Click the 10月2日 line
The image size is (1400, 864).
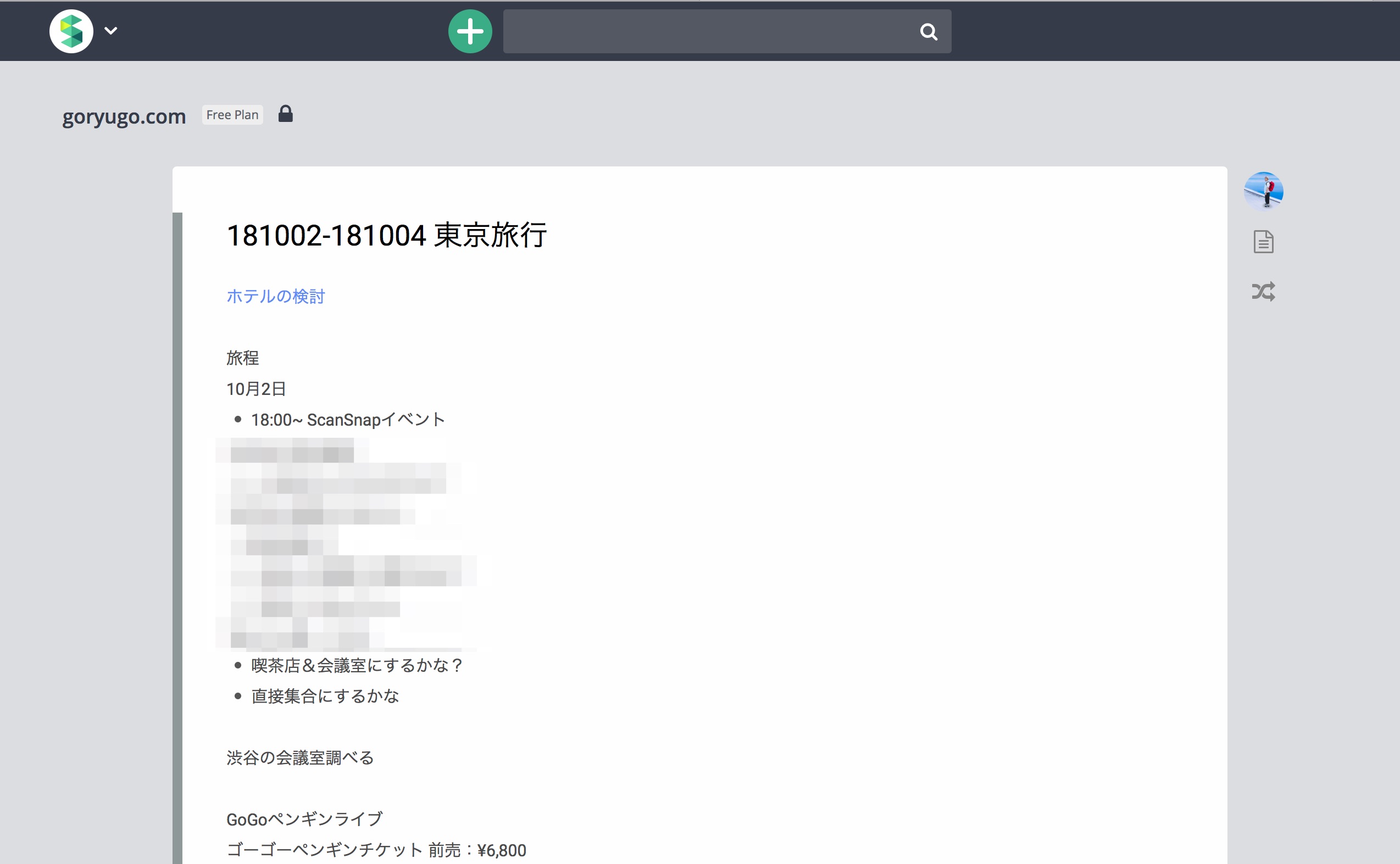tap(256, 389)
